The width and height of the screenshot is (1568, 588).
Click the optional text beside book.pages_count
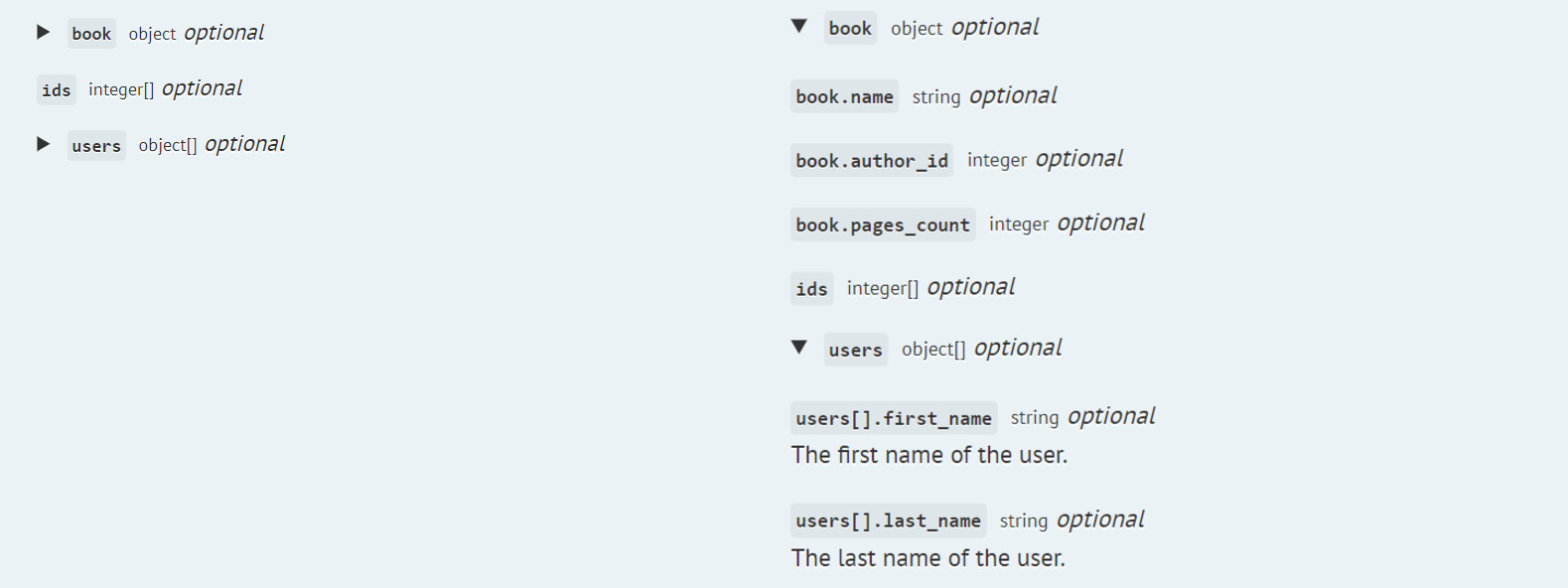[x=1100, y=223]
